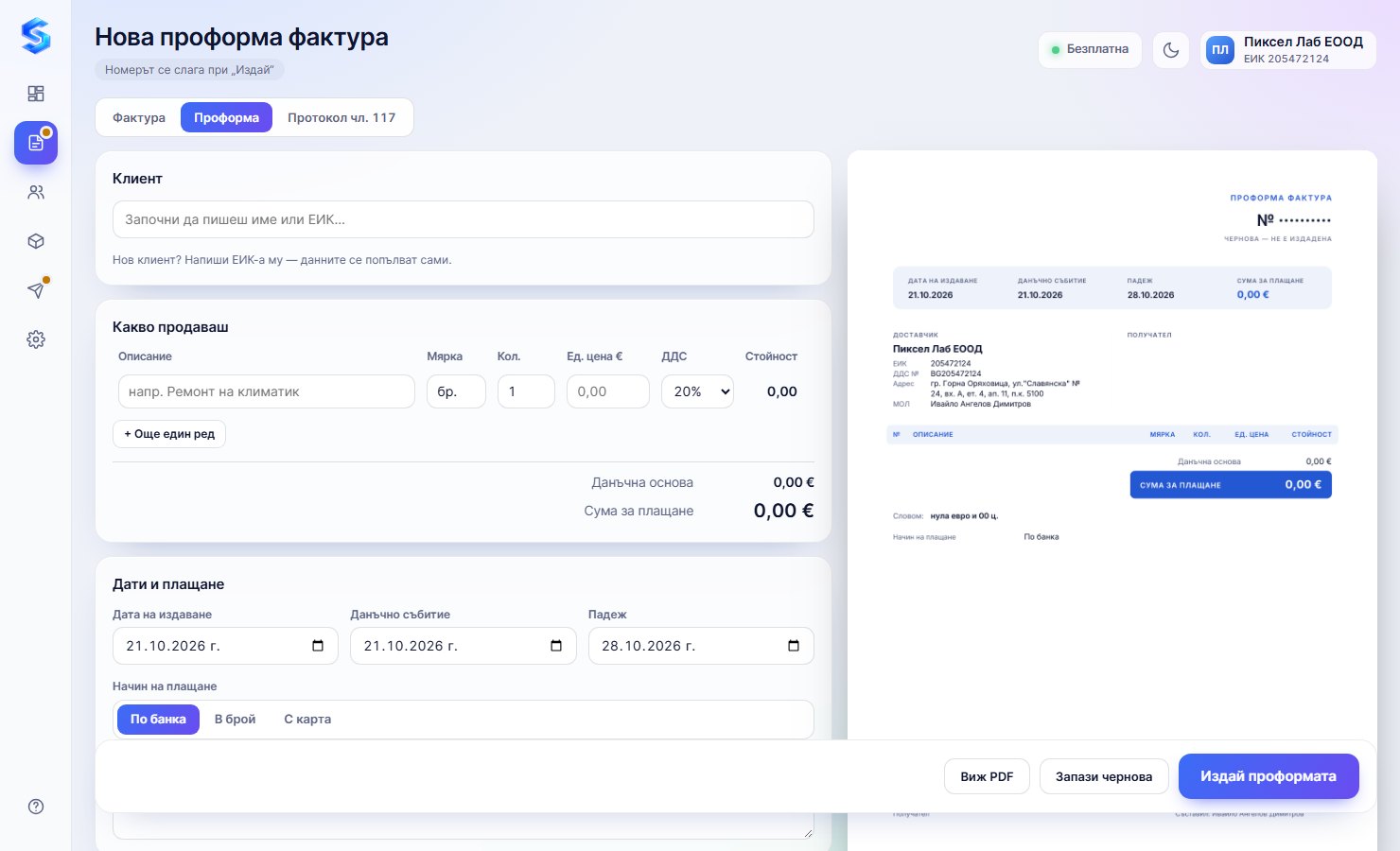This screenshot has height=851, width=1400.
Task: Add a row with Още един ред
Action: pyautogui.click(x=169, y=434)
